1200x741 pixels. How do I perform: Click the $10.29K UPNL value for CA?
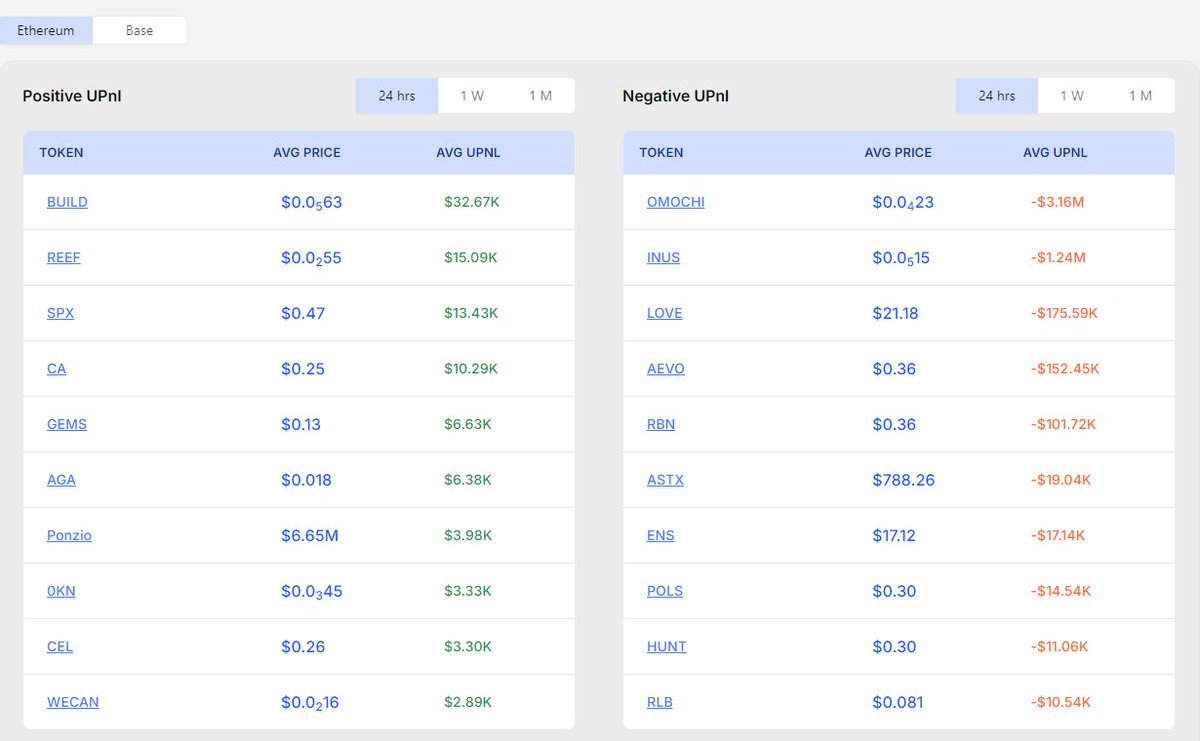tap(471, 369)
